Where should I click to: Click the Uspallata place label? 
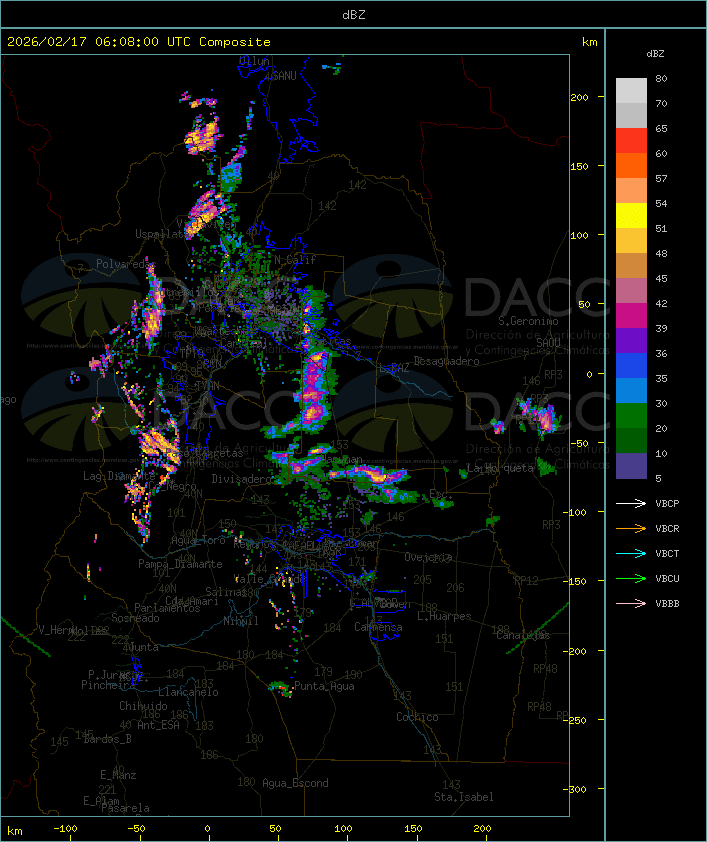161,234
